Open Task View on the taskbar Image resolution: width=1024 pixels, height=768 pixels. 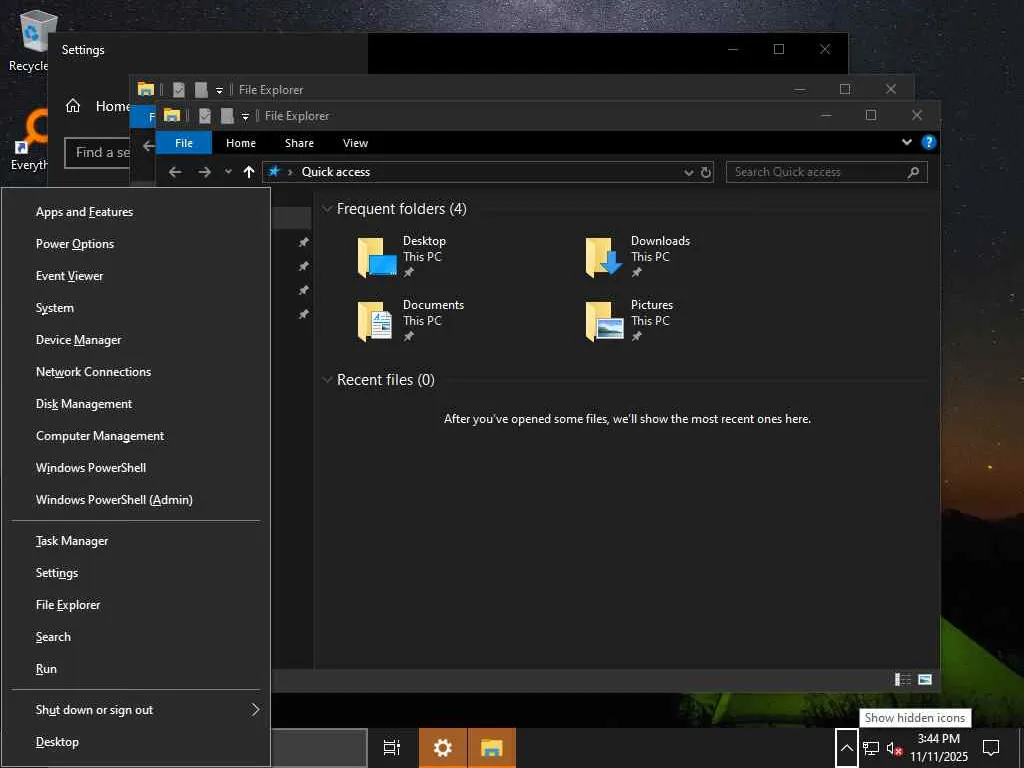click(x=392, y=748)
